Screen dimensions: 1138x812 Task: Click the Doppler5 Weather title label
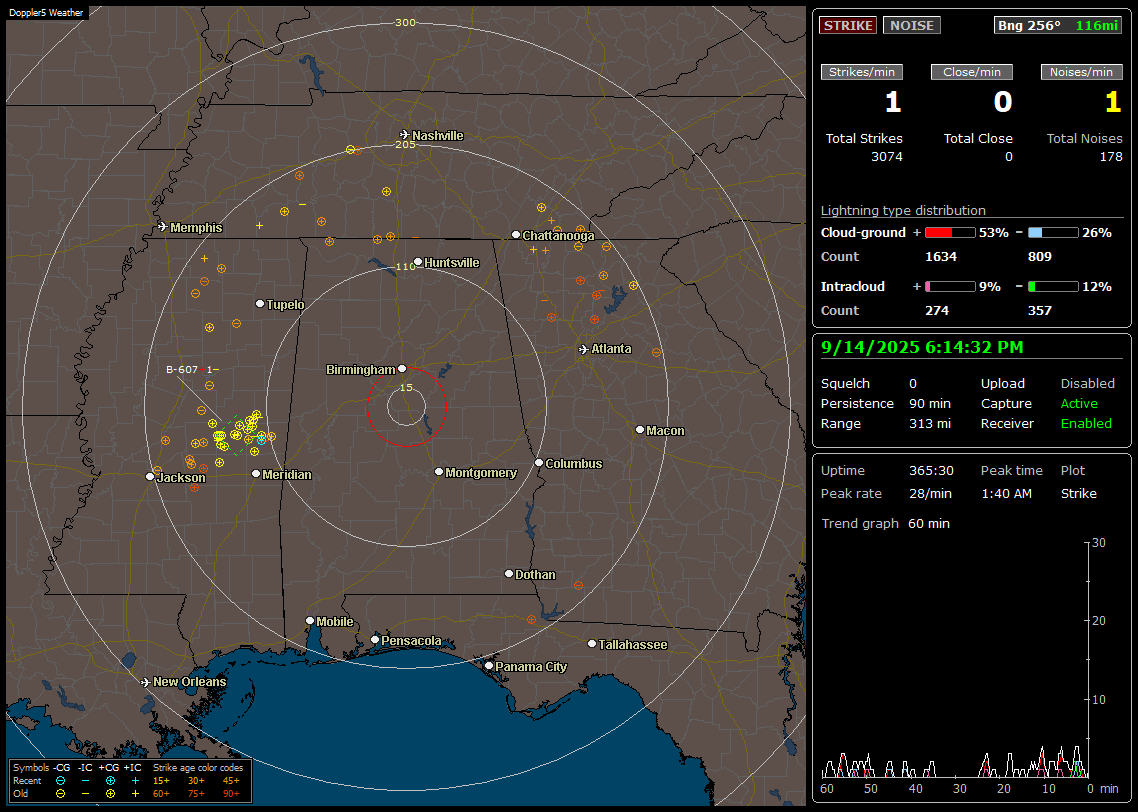tap(46, 12)
